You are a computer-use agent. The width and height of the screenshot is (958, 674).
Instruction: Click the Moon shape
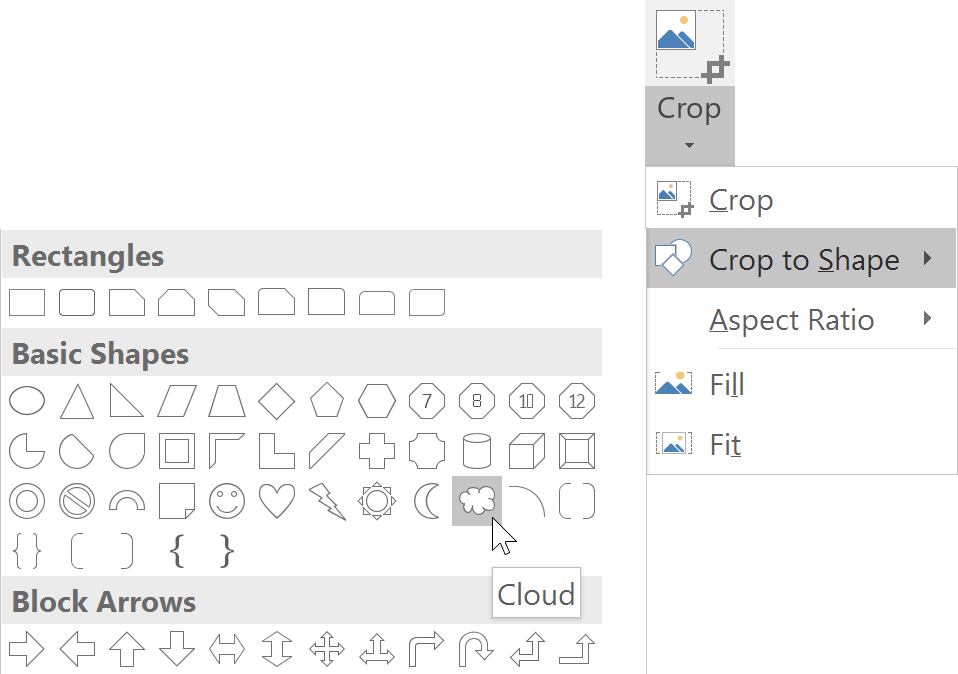click(x=427, y=500)
